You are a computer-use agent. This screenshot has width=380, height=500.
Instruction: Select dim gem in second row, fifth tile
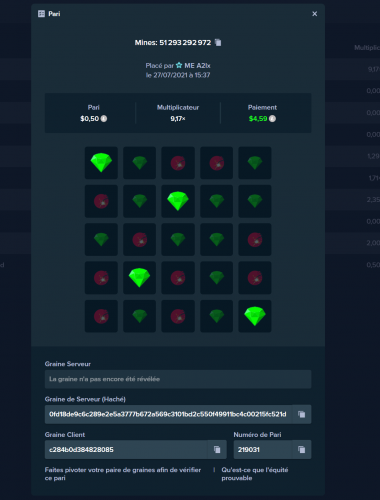(255, 201)
